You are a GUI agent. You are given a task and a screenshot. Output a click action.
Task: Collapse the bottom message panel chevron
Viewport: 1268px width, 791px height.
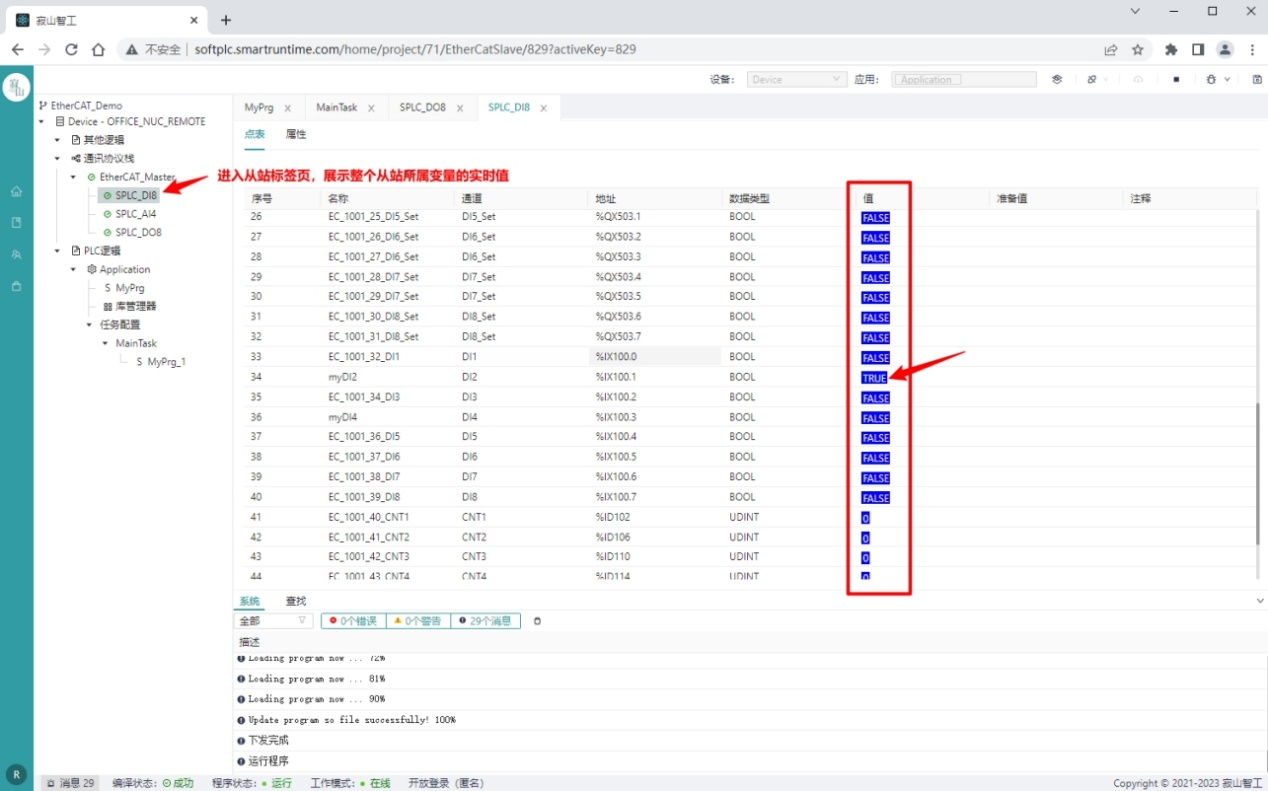1259,601
